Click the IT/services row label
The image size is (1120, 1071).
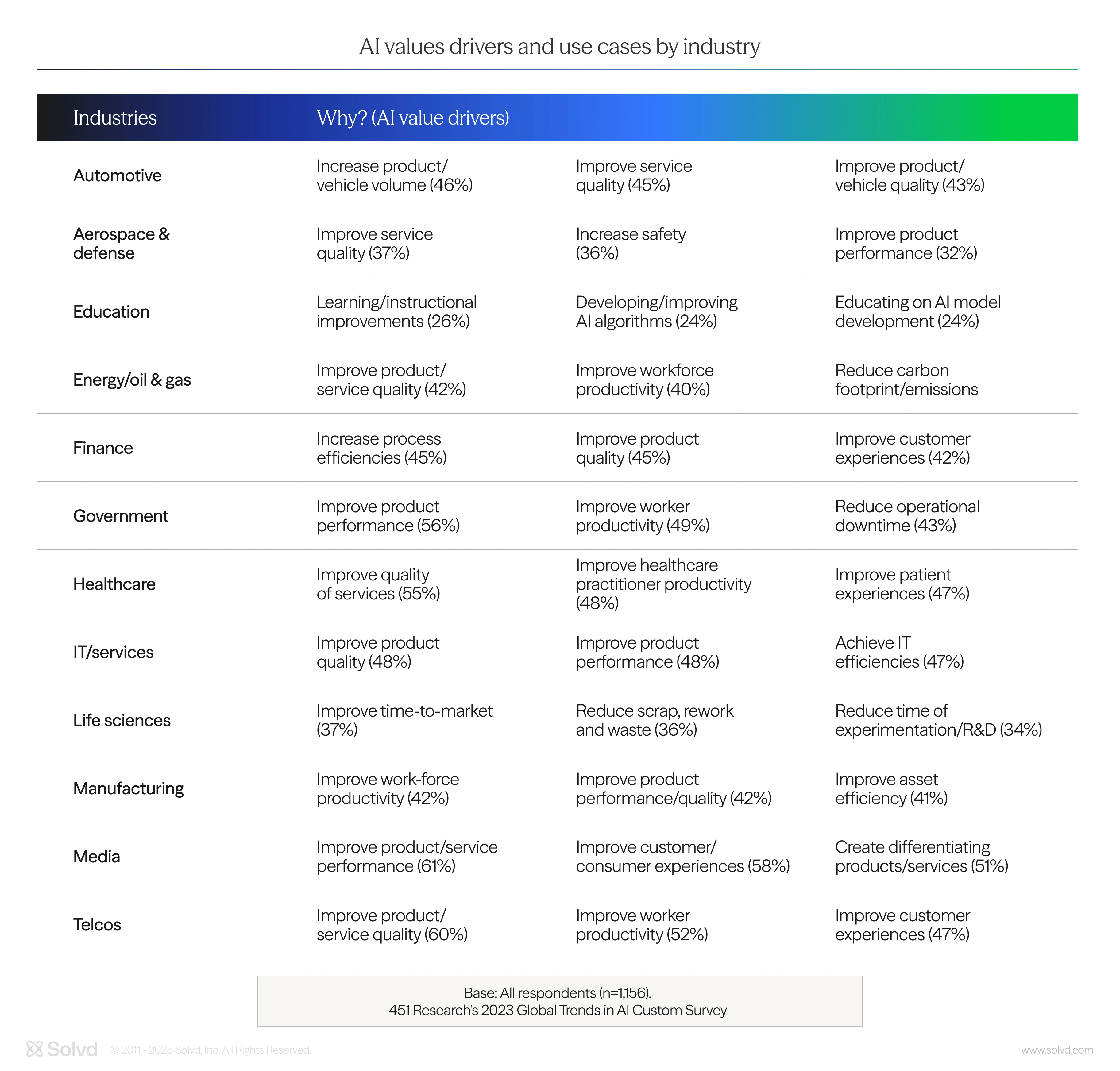click(x=113, y=652)
